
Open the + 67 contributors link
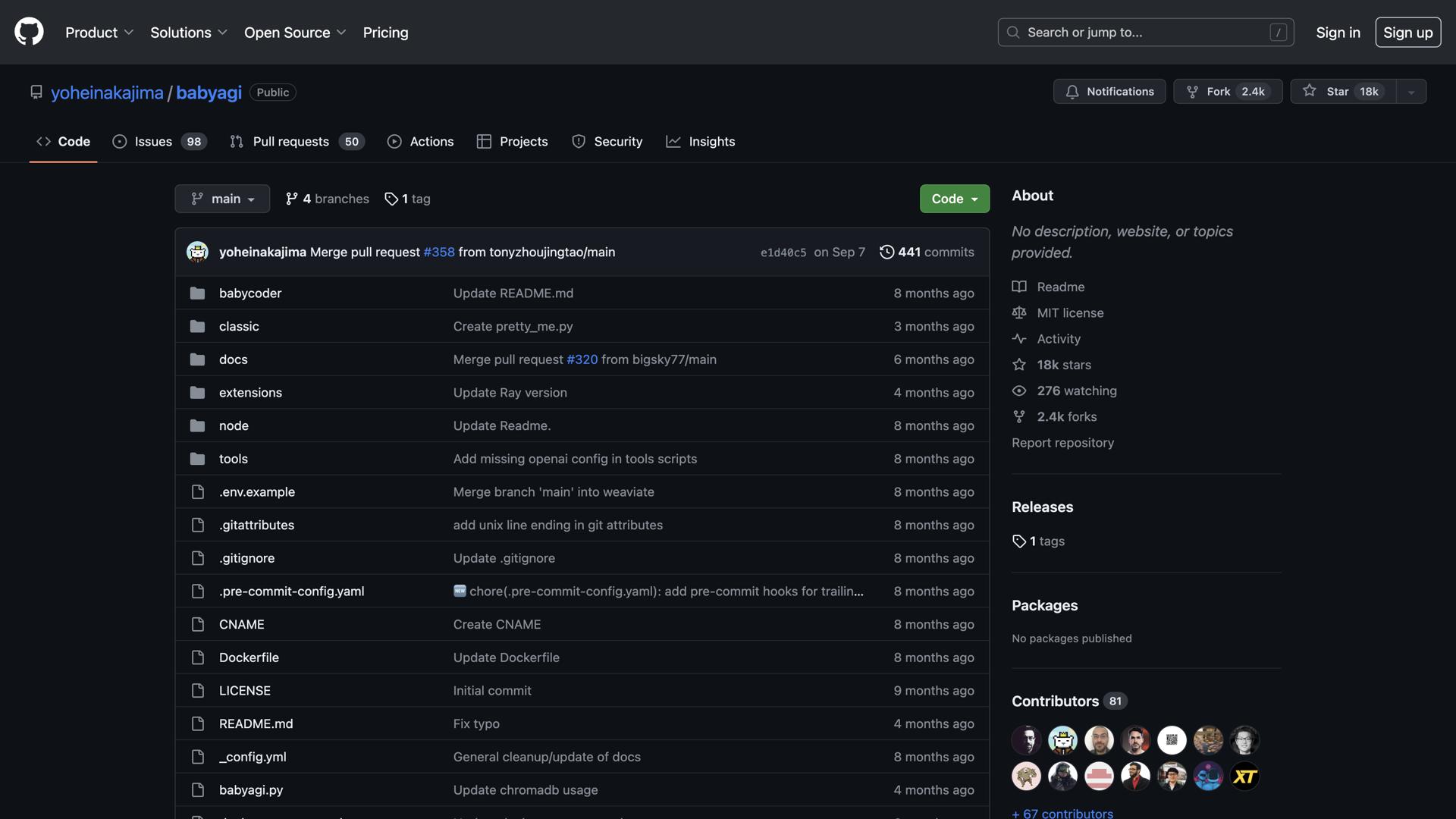click(x=1062, y=813)
